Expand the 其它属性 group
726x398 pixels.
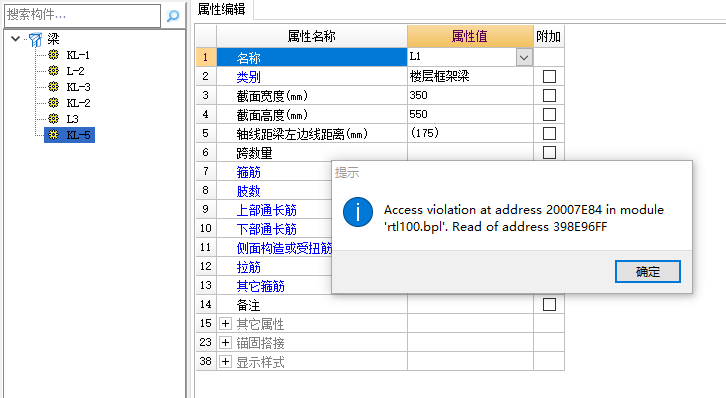coord(225,323)
